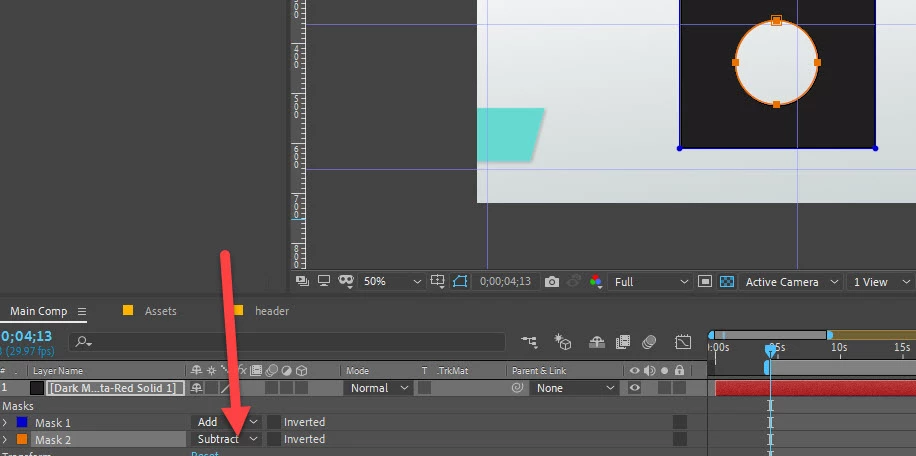Take a snapshot with the camera icon
Viewport: 916px width, 456px height.
click(x=551, y=282)
